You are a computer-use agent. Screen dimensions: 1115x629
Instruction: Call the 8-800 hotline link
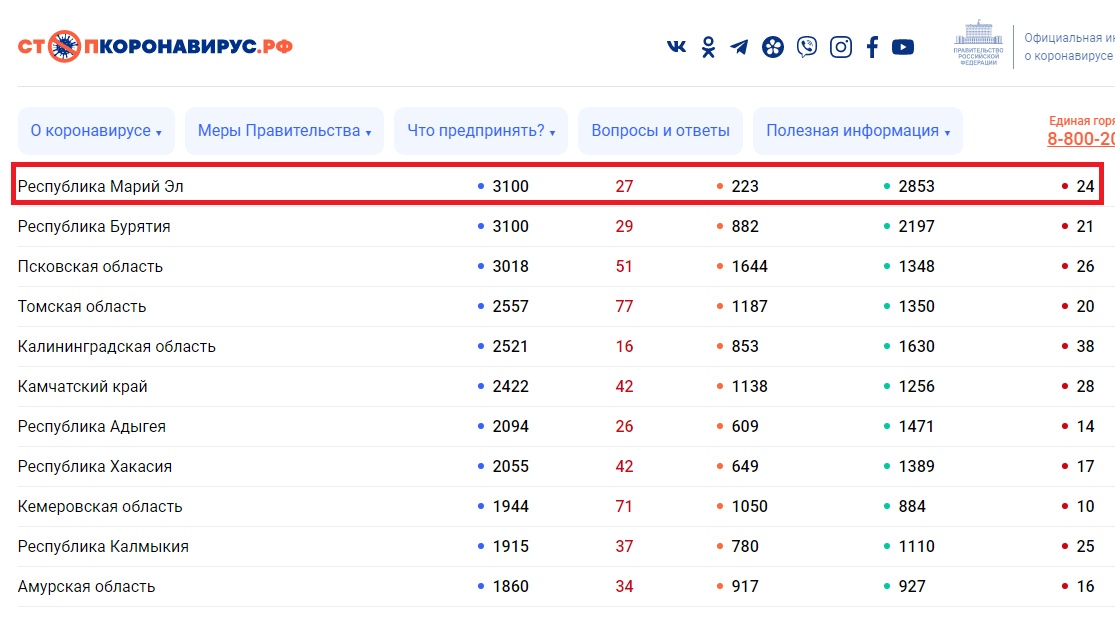[x=1079, y=139]
